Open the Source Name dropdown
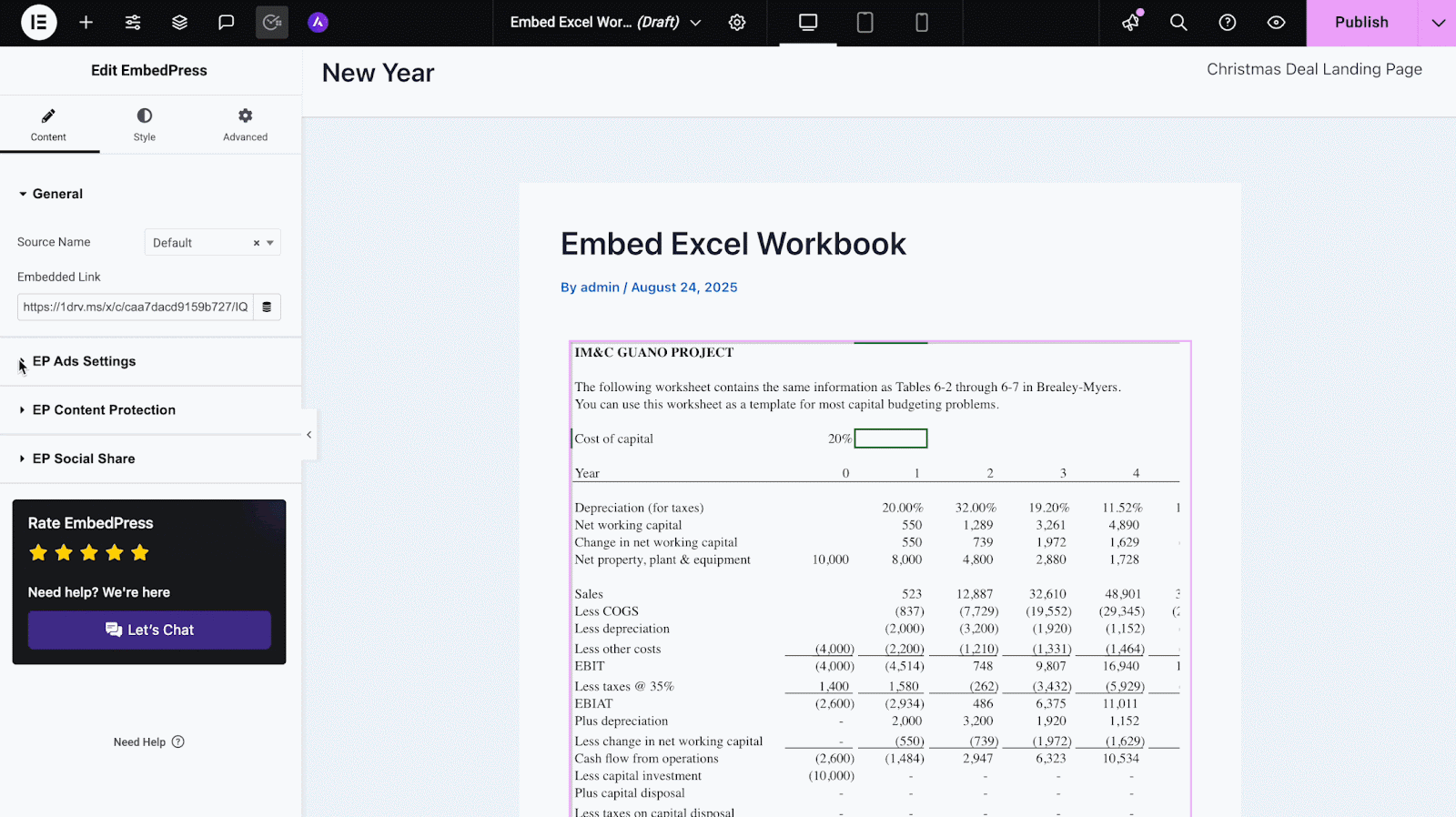This screenshot has height=817, width=1456. 212,242
